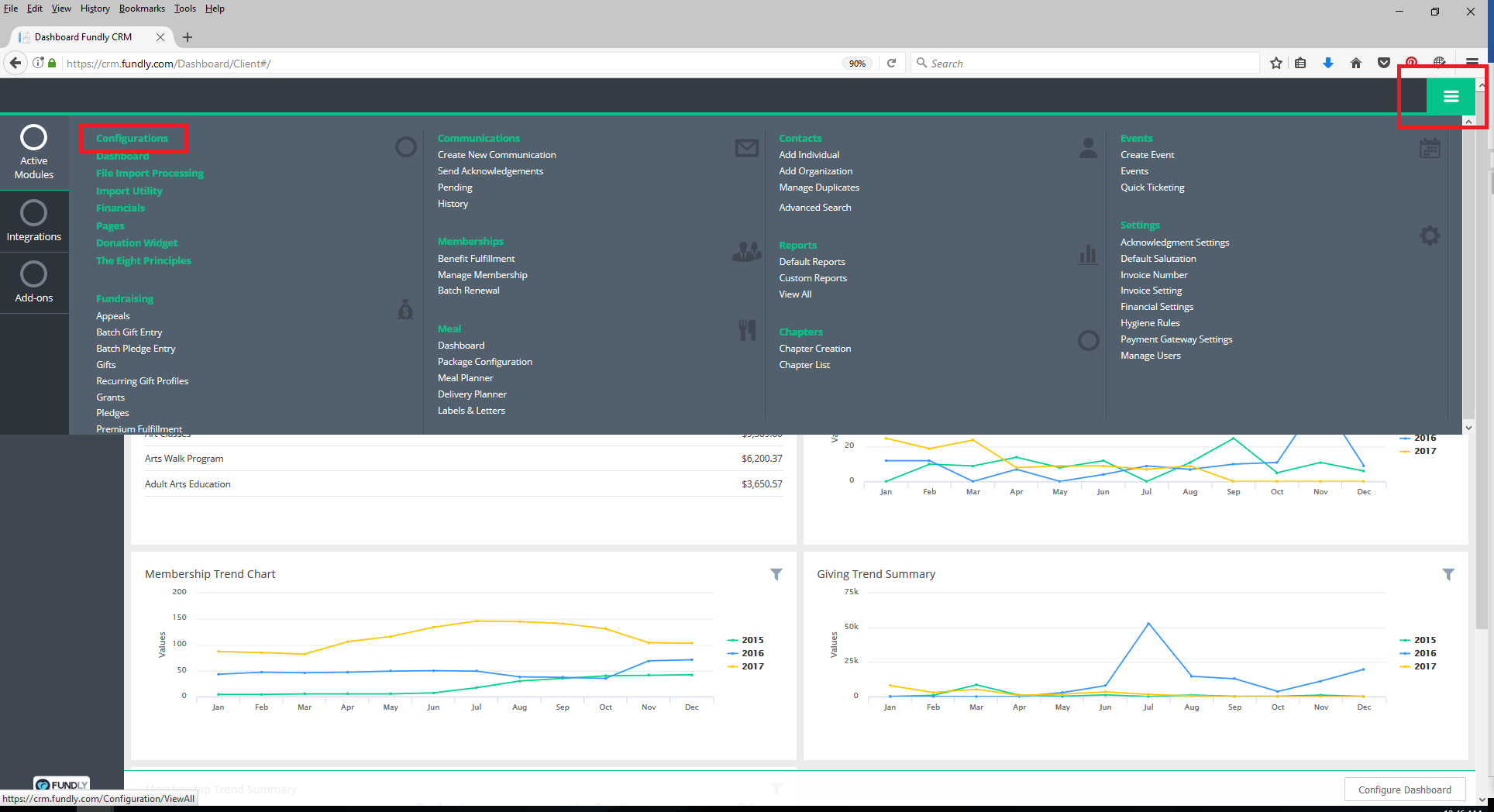This screenshot has height=812, width=1494.
Task: Click the Settings gear icon
Action: [1430, 236]
